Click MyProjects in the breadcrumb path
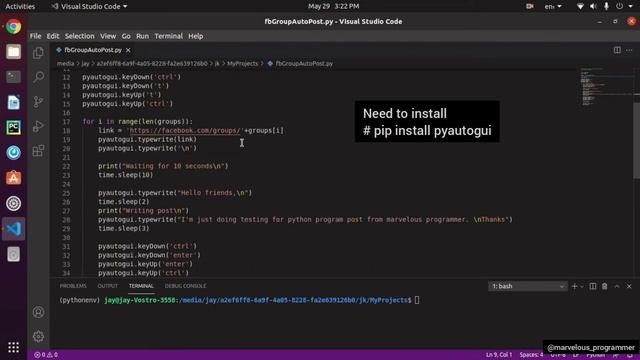 242,63
